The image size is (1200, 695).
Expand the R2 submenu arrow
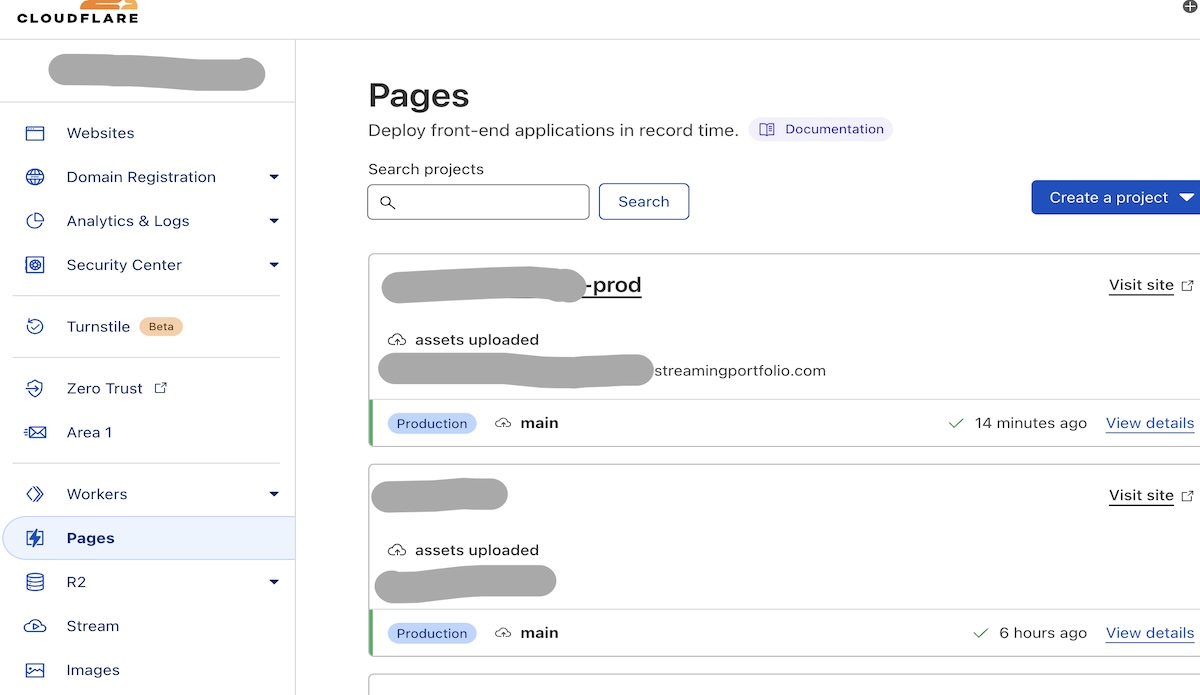(x=274, y=582)
